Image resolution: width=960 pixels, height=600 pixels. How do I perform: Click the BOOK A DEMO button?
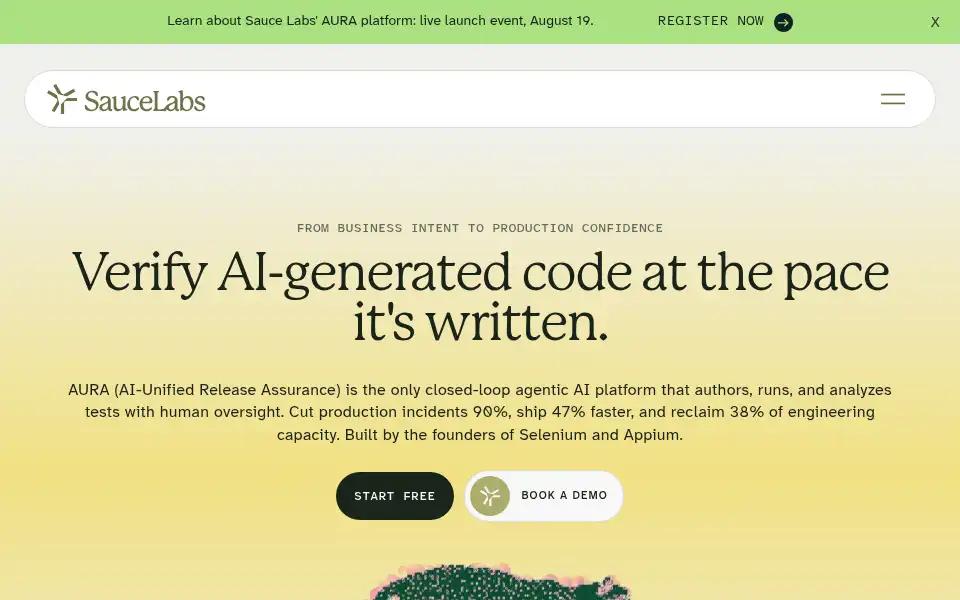(544, 496)
